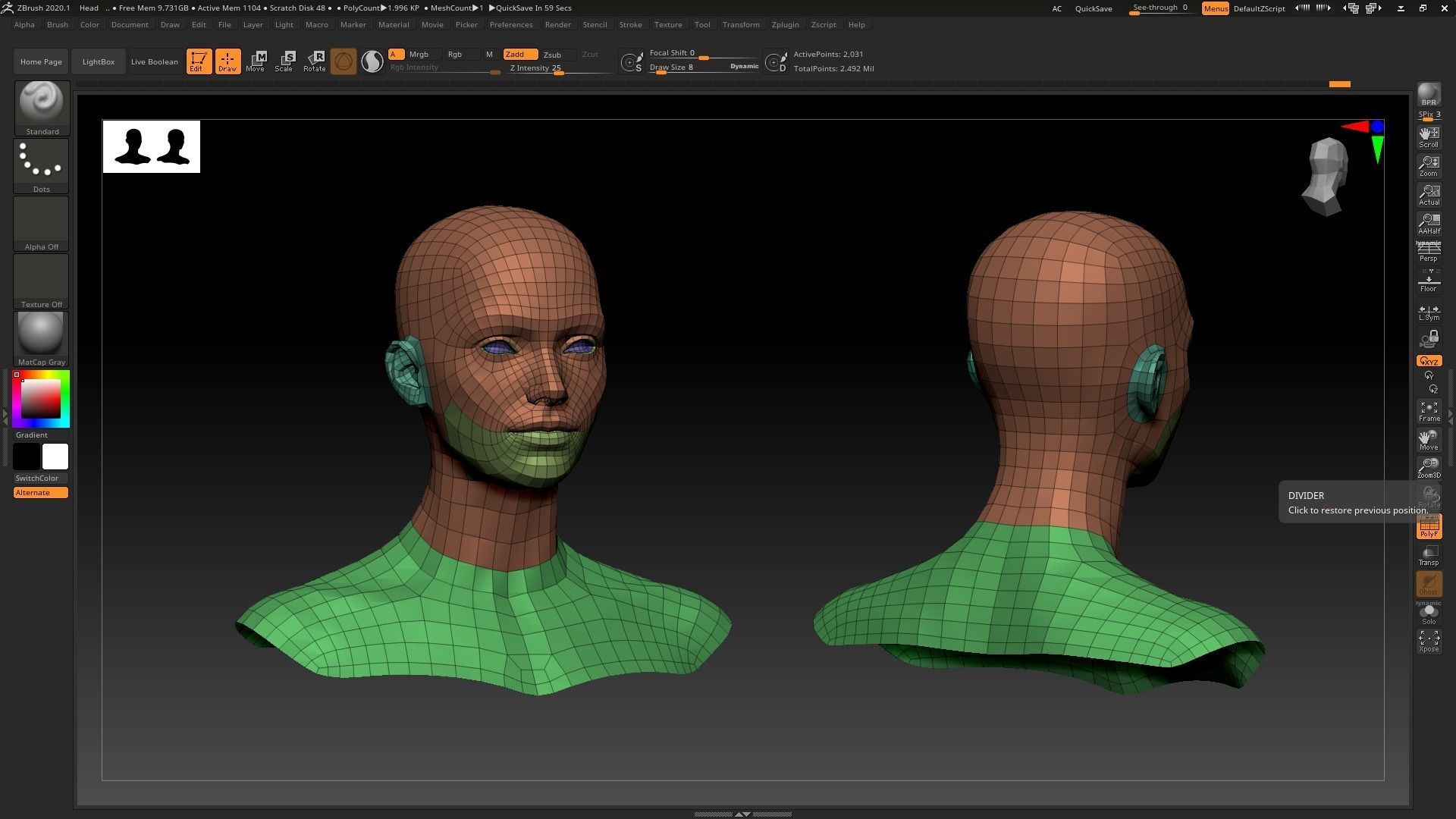Toggle Transp transparency mode
The image size is (1456, 819).
point(1429,555)
